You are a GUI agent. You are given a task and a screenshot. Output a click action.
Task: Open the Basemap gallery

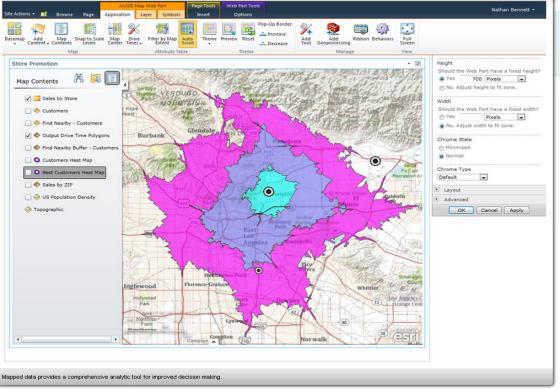point(15,33)
